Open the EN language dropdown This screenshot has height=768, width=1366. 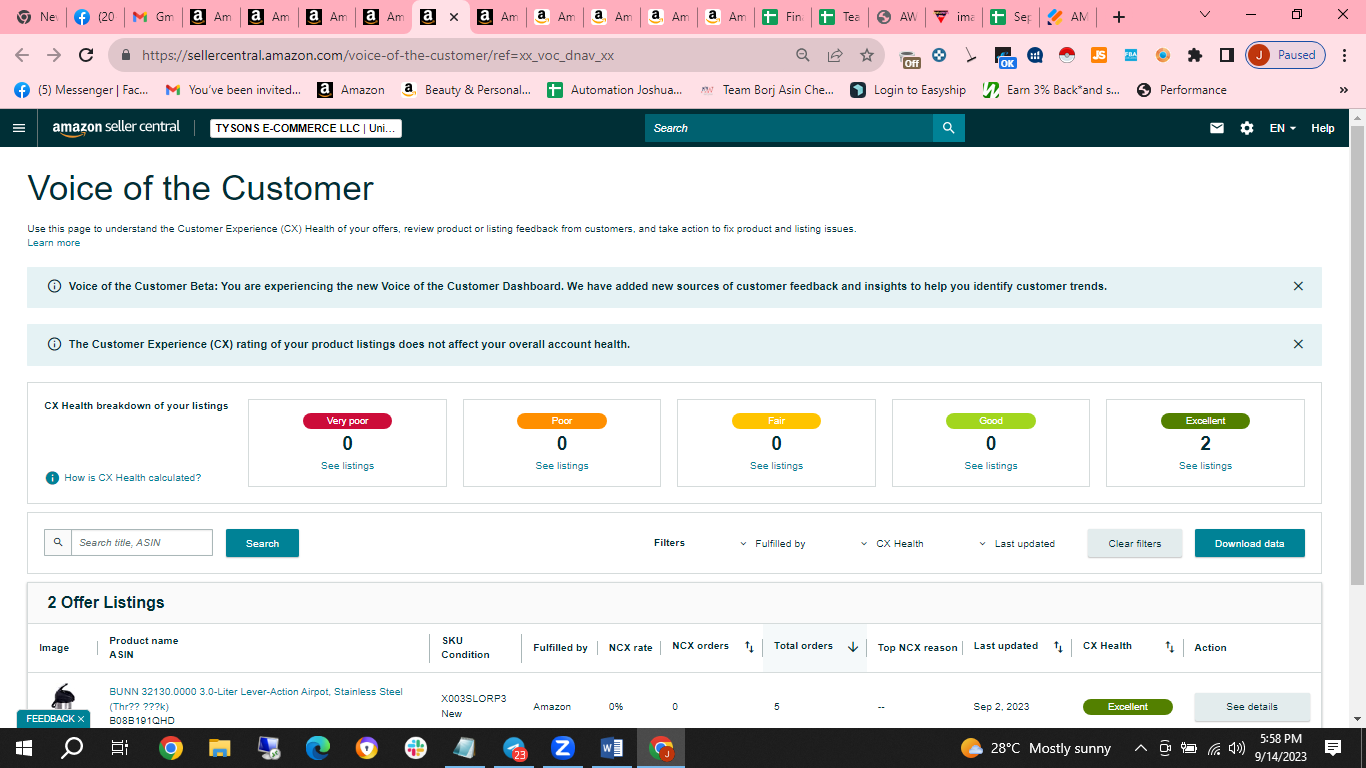click(1283, 128)
